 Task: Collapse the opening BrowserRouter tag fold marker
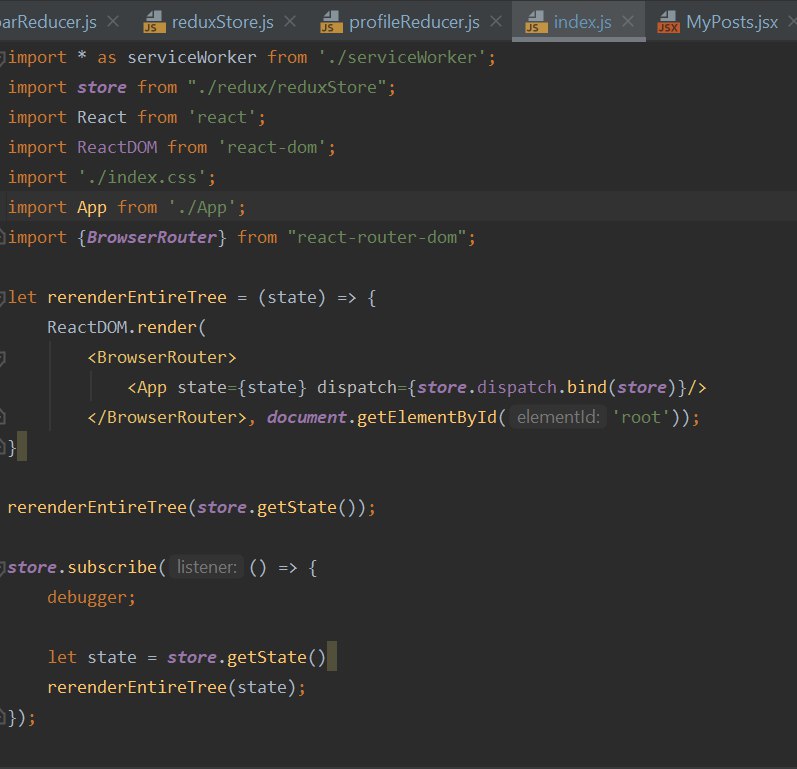[3, 358]
